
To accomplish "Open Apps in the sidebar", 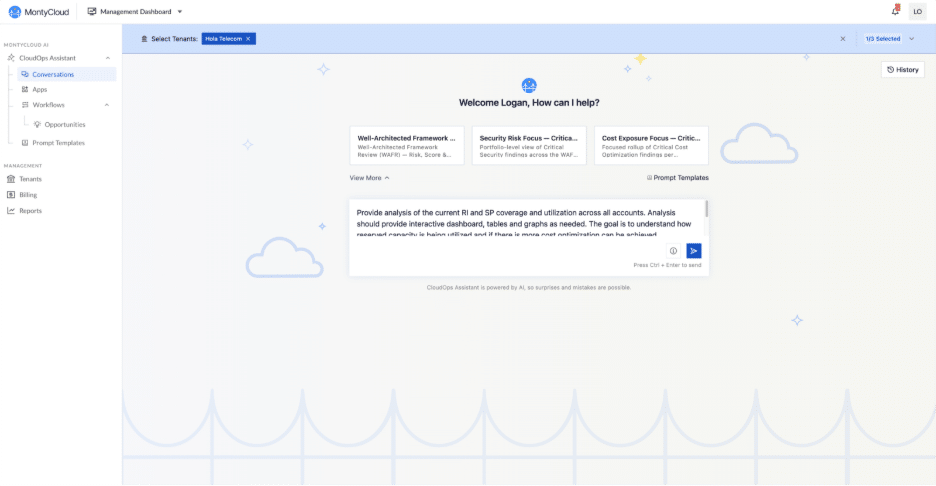I will 40,90.
